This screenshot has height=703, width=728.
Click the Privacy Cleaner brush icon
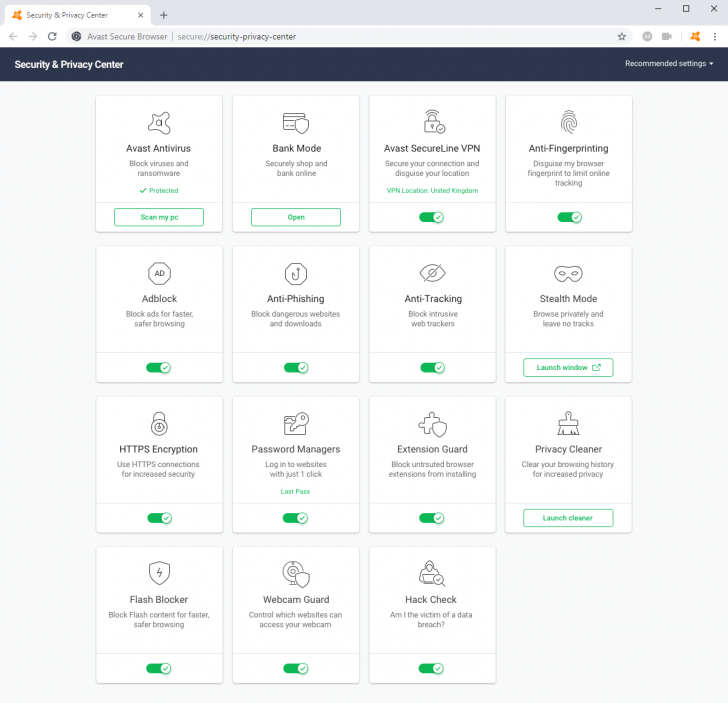click(568, 423)
